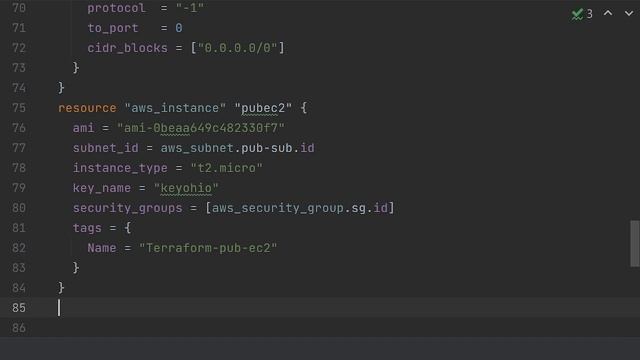Click 'Name' tag key on line 82
This screenshot has height=360, width=640.
(102, 248)
